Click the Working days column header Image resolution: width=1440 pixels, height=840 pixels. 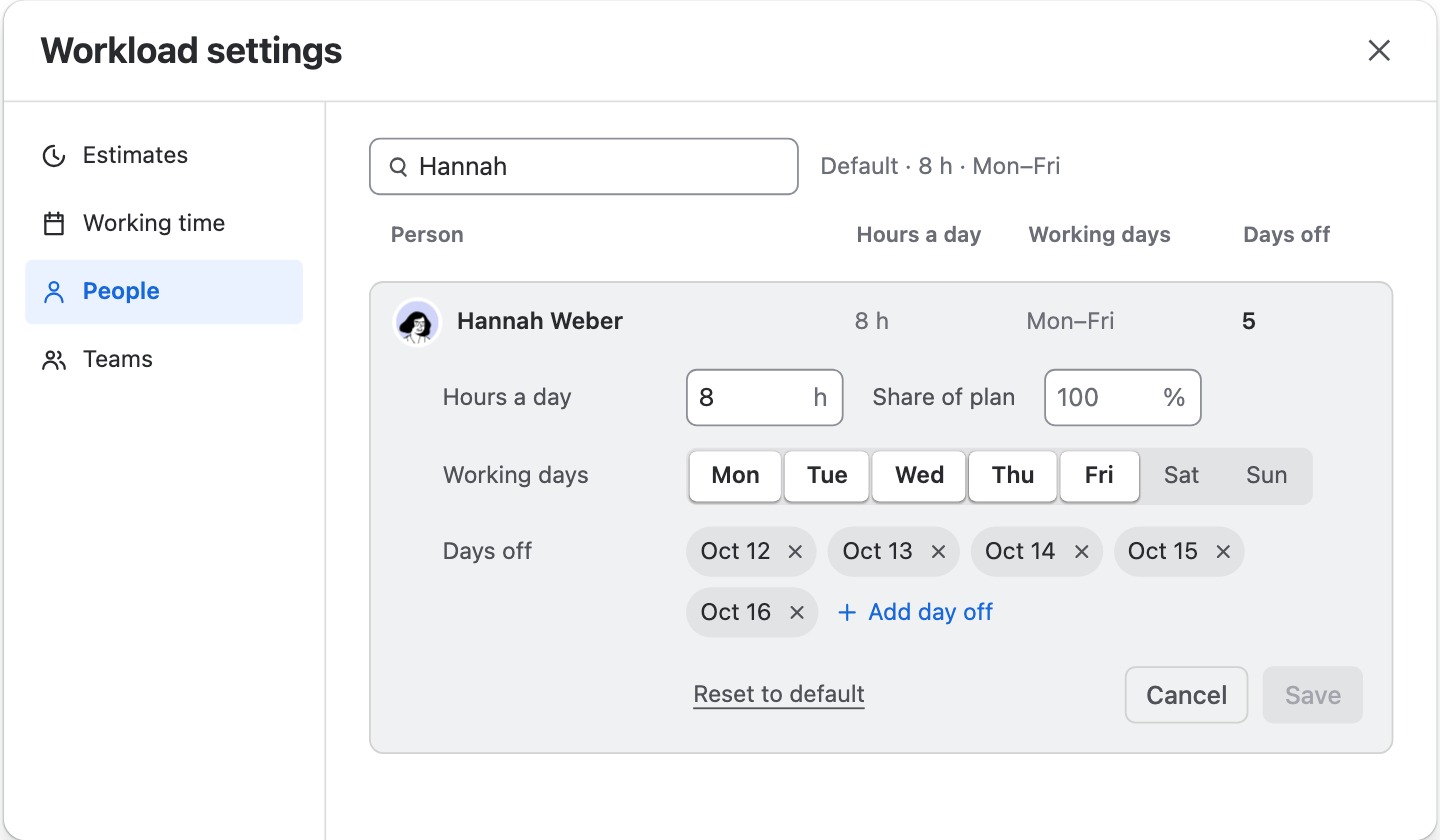[x=1099, y=235]
